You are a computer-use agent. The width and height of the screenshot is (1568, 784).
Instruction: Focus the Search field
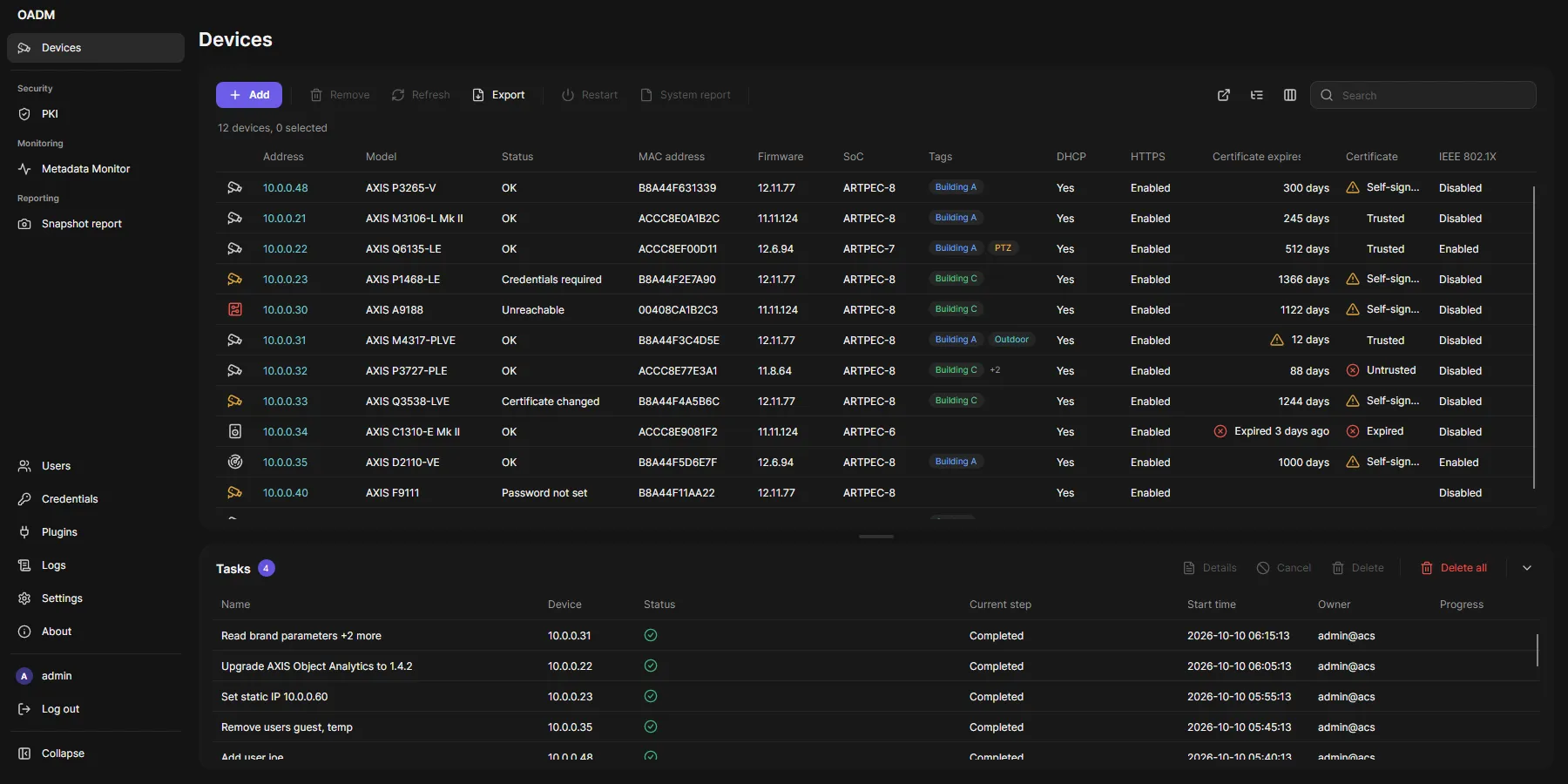click(x=1423, y=95)
